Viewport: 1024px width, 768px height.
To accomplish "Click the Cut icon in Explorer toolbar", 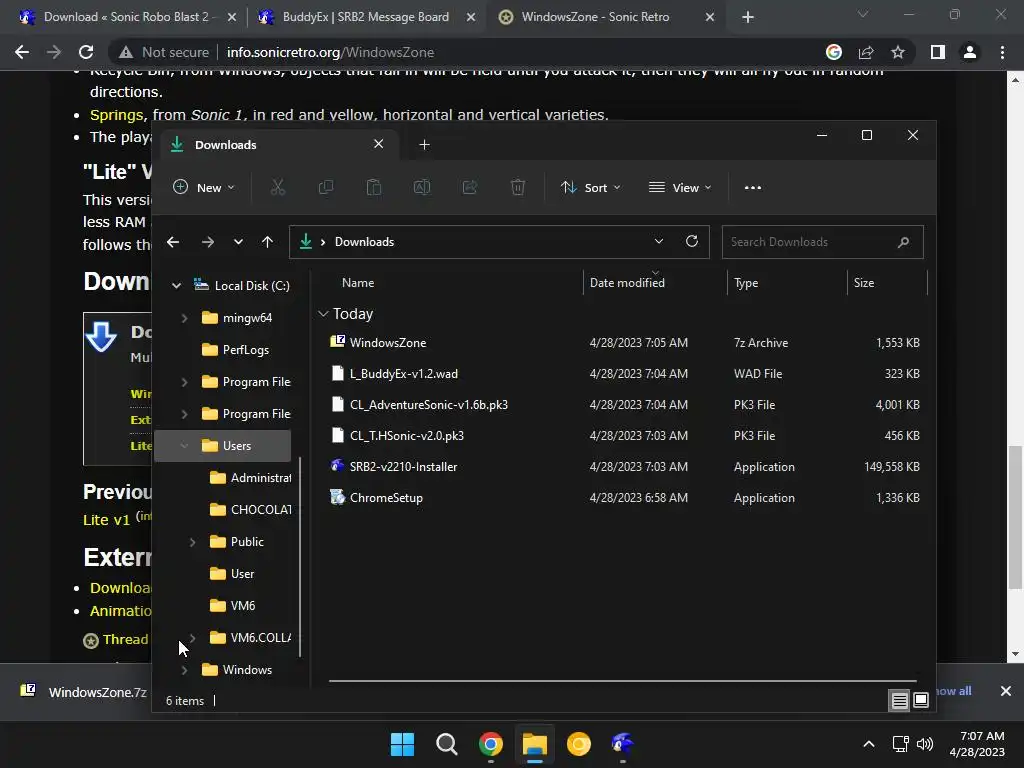I will tap(278, 187).
